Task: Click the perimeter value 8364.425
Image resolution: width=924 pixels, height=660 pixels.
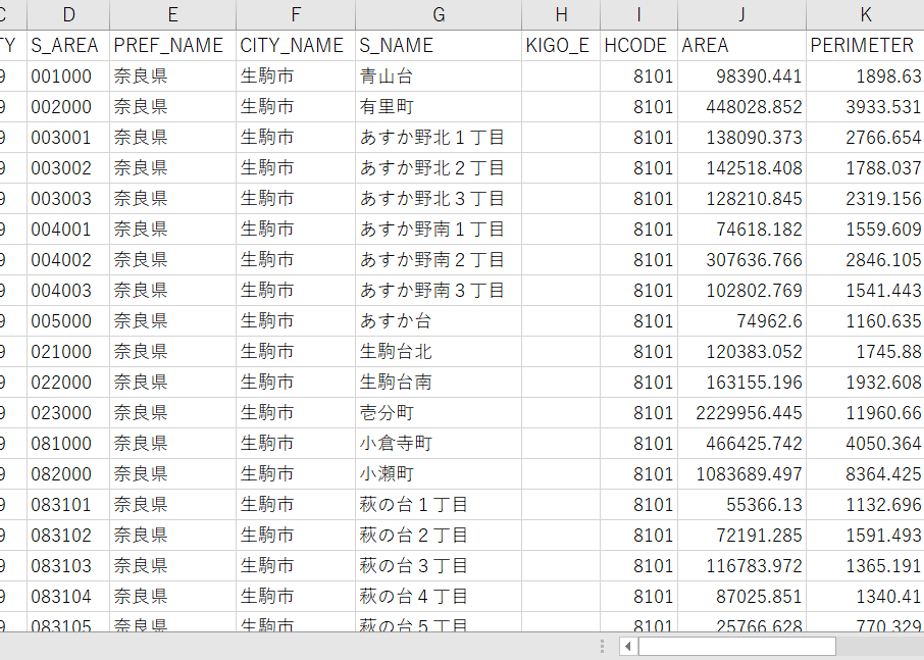Action: 865,474
